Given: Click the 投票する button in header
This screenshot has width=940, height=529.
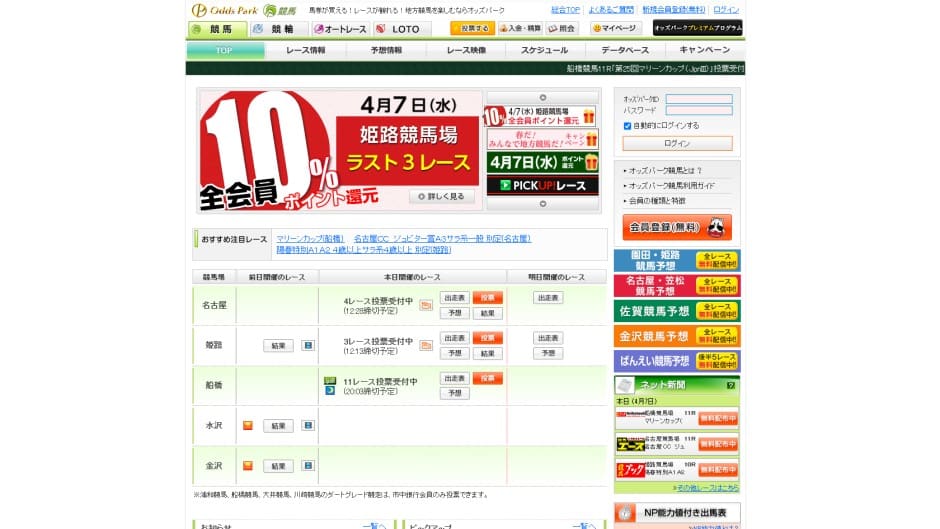Looking at the screenshot, I should [x=472, y=28].
